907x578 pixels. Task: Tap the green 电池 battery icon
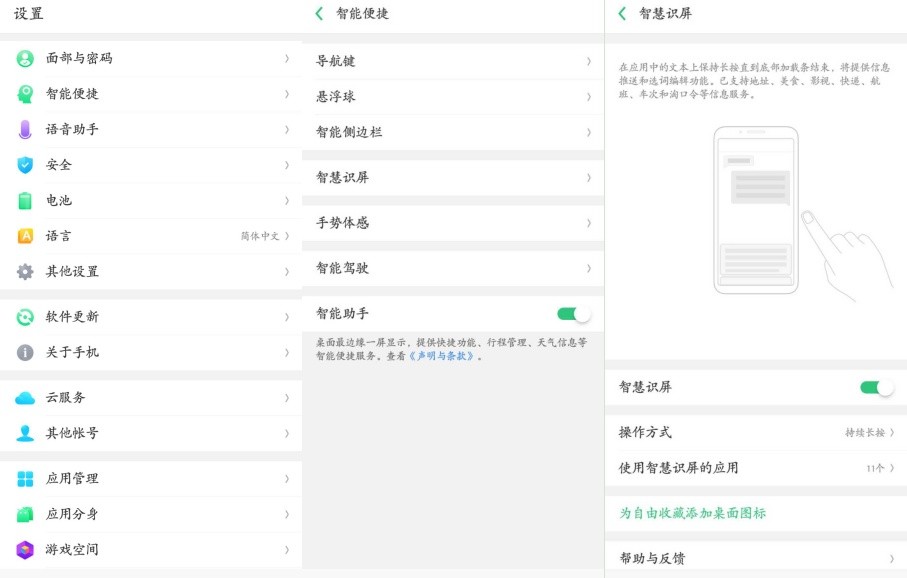25,201
